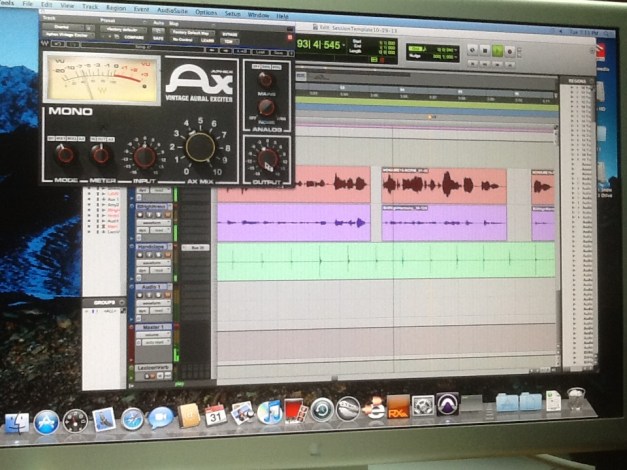Click the plugin Compare button
Image resolution: width=627 pixels, height=470 pixels.
[134, 37]
